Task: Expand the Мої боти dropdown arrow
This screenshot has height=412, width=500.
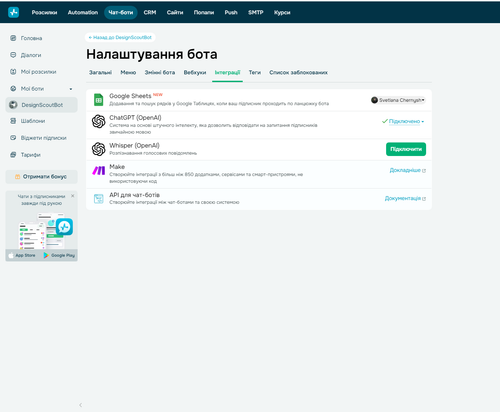Action: (71, 89)
